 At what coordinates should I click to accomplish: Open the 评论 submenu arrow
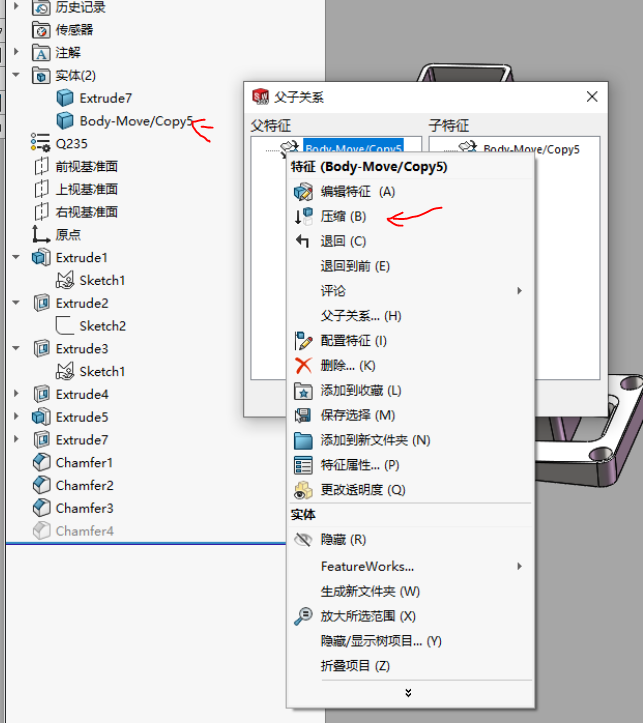coord(519,290)
